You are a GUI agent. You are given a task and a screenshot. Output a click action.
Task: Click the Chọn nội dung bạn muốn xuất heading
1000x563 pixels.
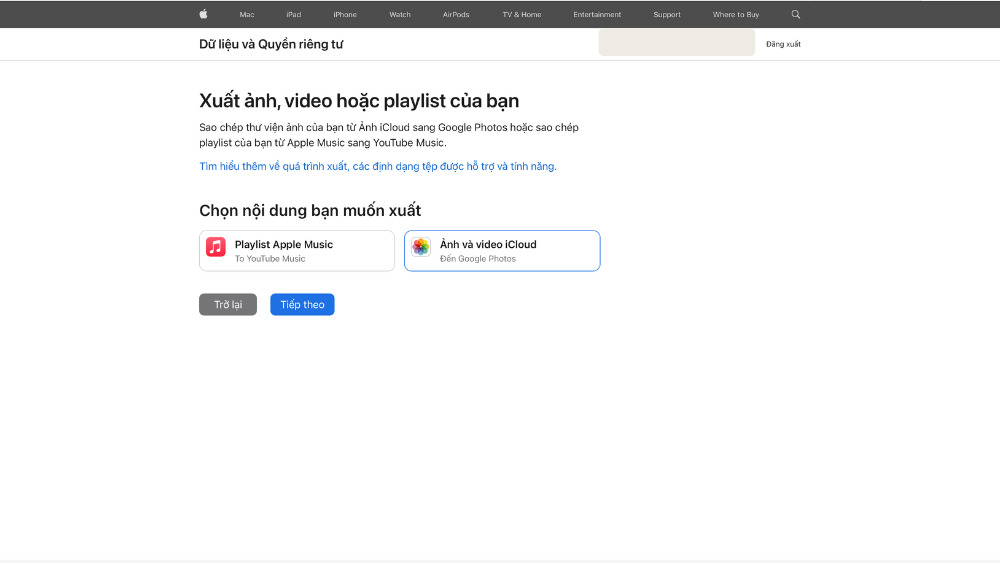point(310,210)
